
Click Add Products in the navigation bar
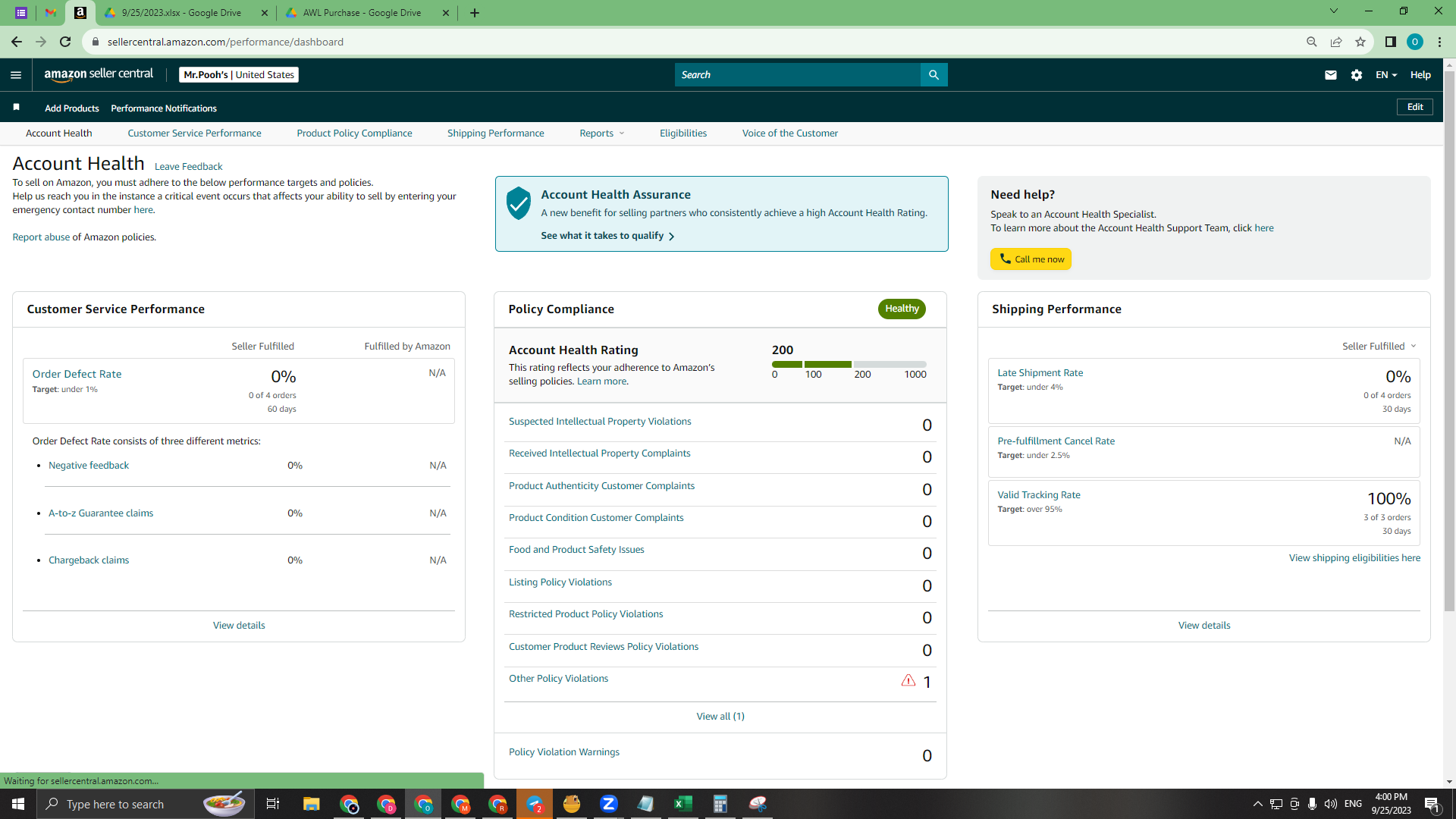[x=71, y=108]
